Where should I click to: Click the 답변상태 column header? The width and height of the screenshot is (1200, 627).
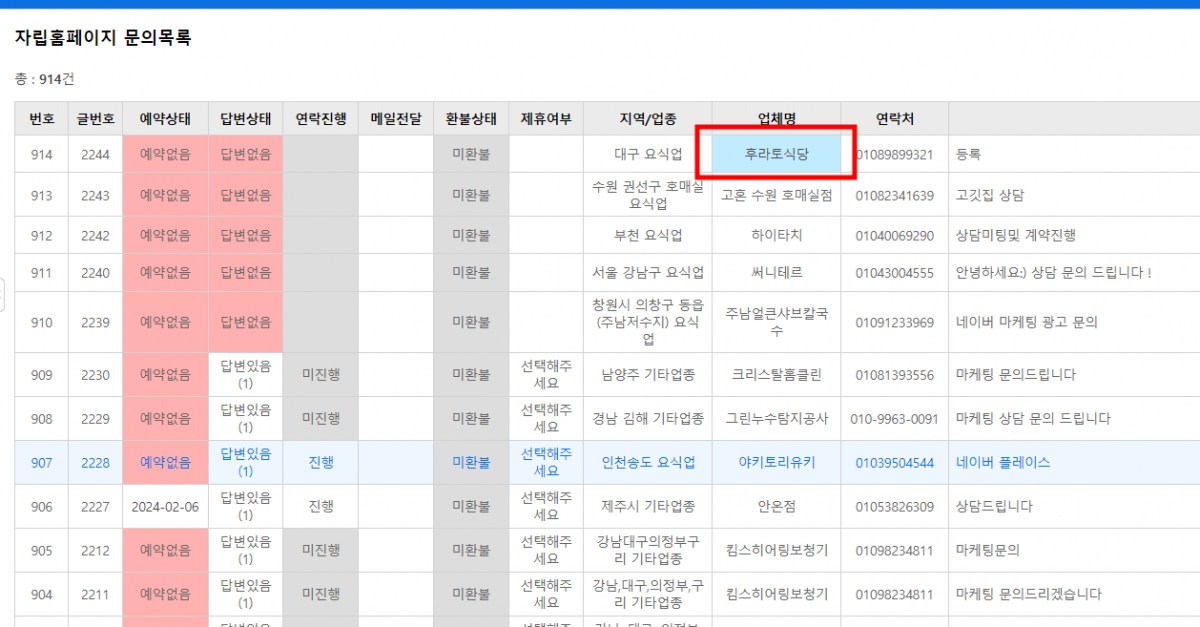(245, 119)
